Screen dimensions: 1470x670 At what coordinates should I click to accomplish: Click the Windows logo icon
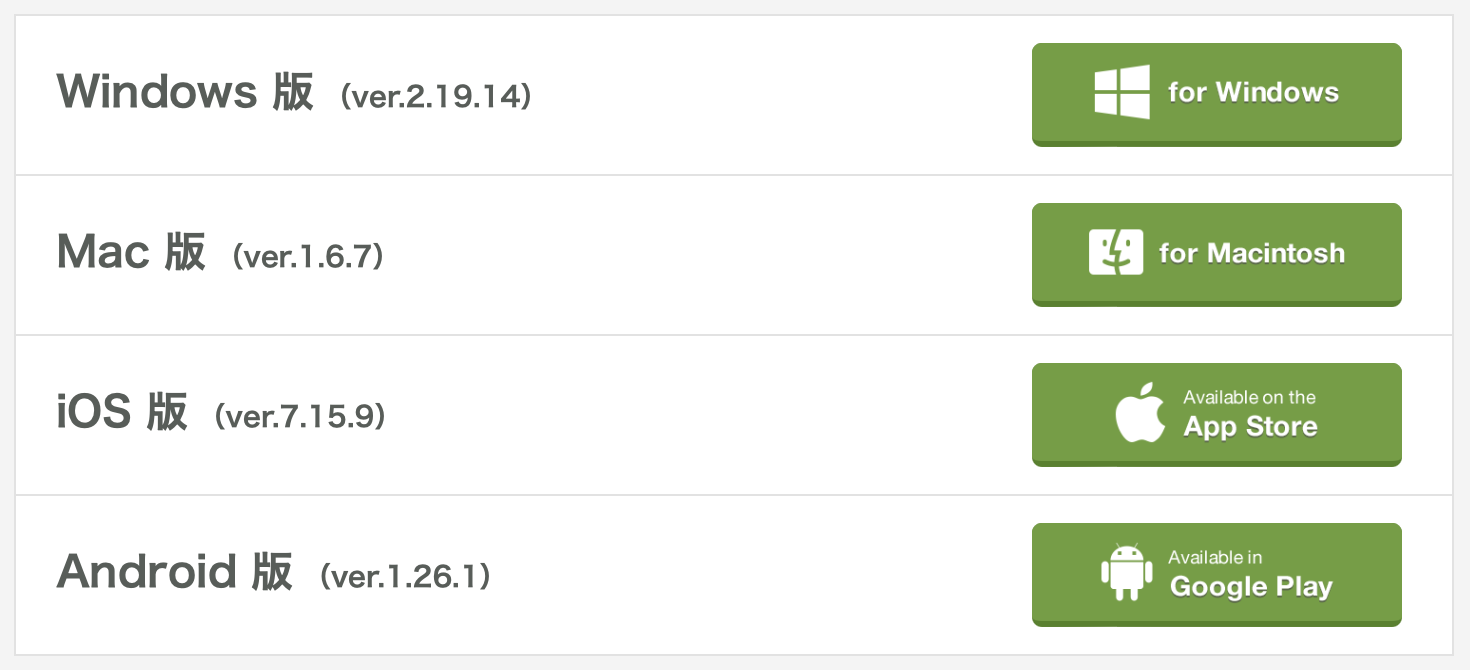point(1122,93)
